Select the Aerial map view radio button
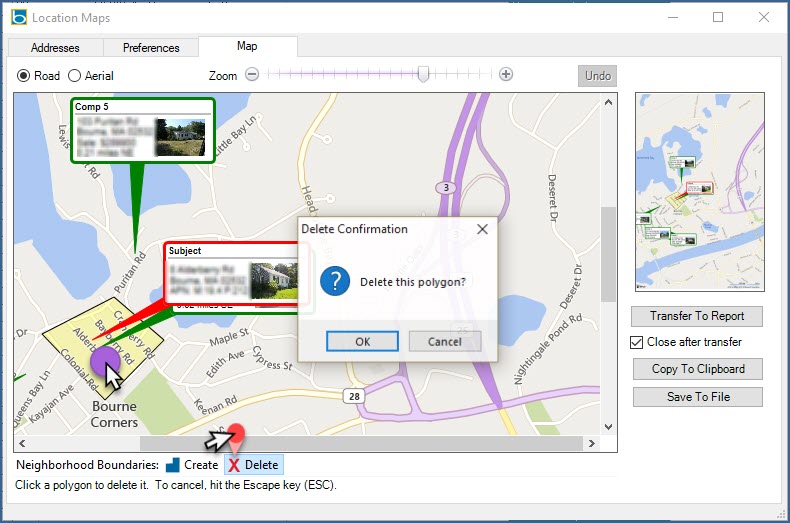Screen dimensions: 790x523 (x=74, y=76)
